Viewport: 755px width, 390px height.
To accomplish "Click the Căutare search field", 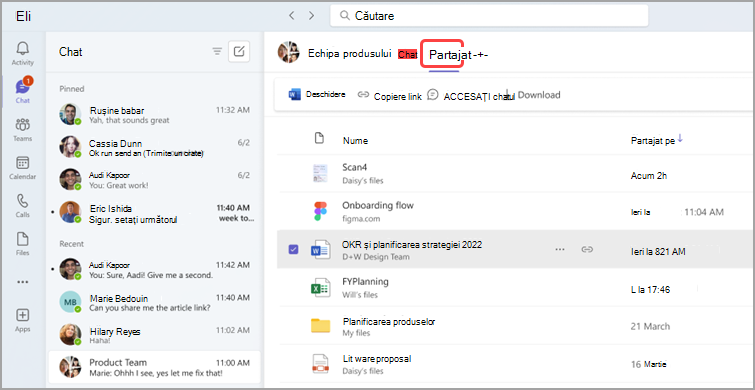I will coord(489,16).
